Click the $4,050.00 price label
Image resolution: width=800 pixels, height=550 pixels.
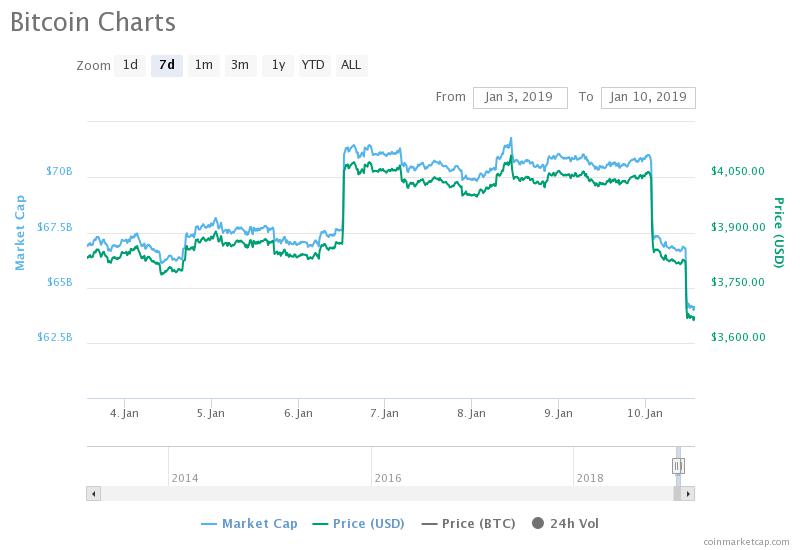738,171
